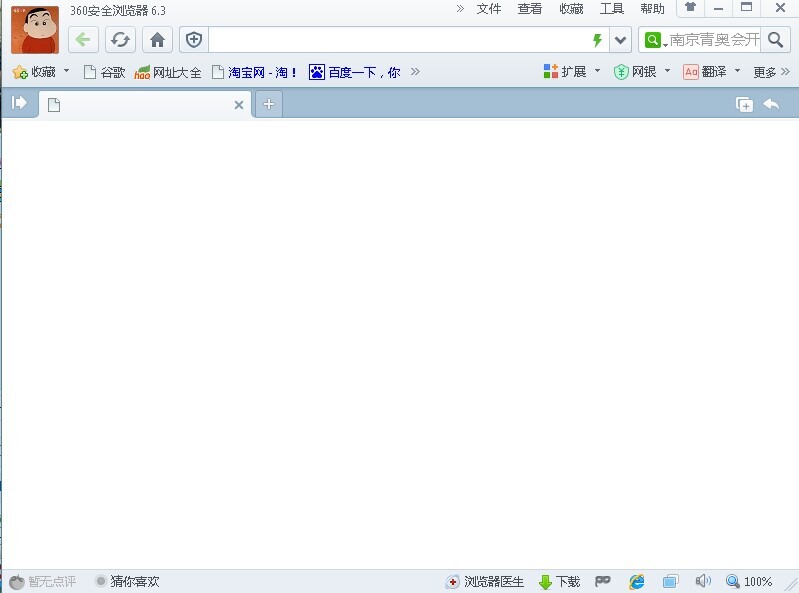
Task: Click the 100% zoom level control
Action: point(749,581)
